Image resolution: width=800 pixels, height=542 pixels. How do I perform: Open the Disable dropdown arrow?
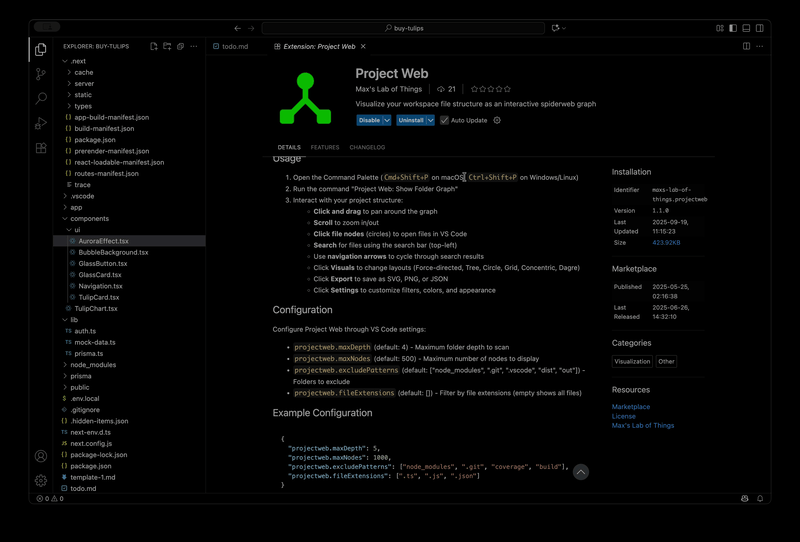tap(387, 120)
